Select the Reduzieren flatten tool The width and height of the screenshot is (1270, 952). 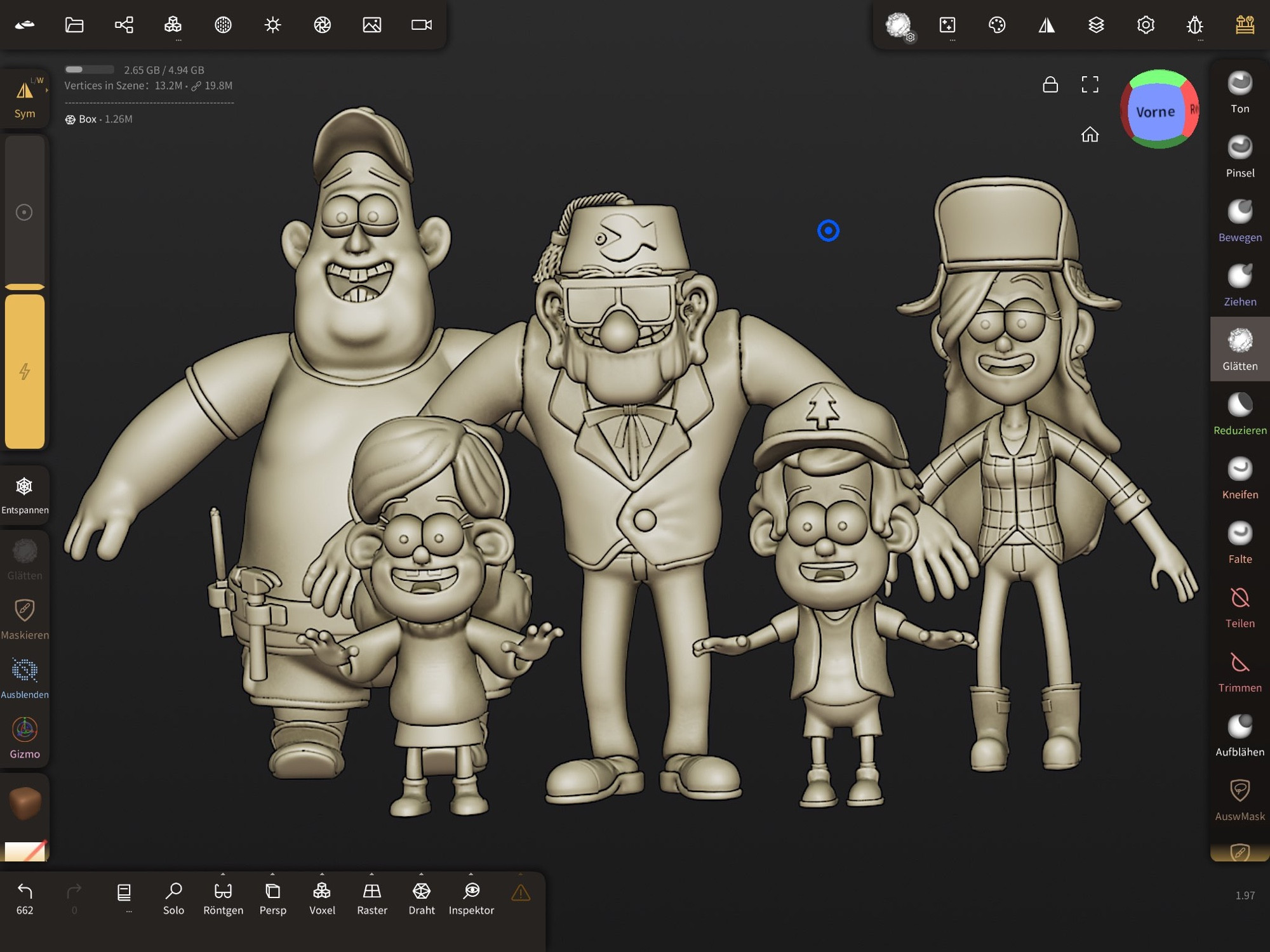point(1240,414)
